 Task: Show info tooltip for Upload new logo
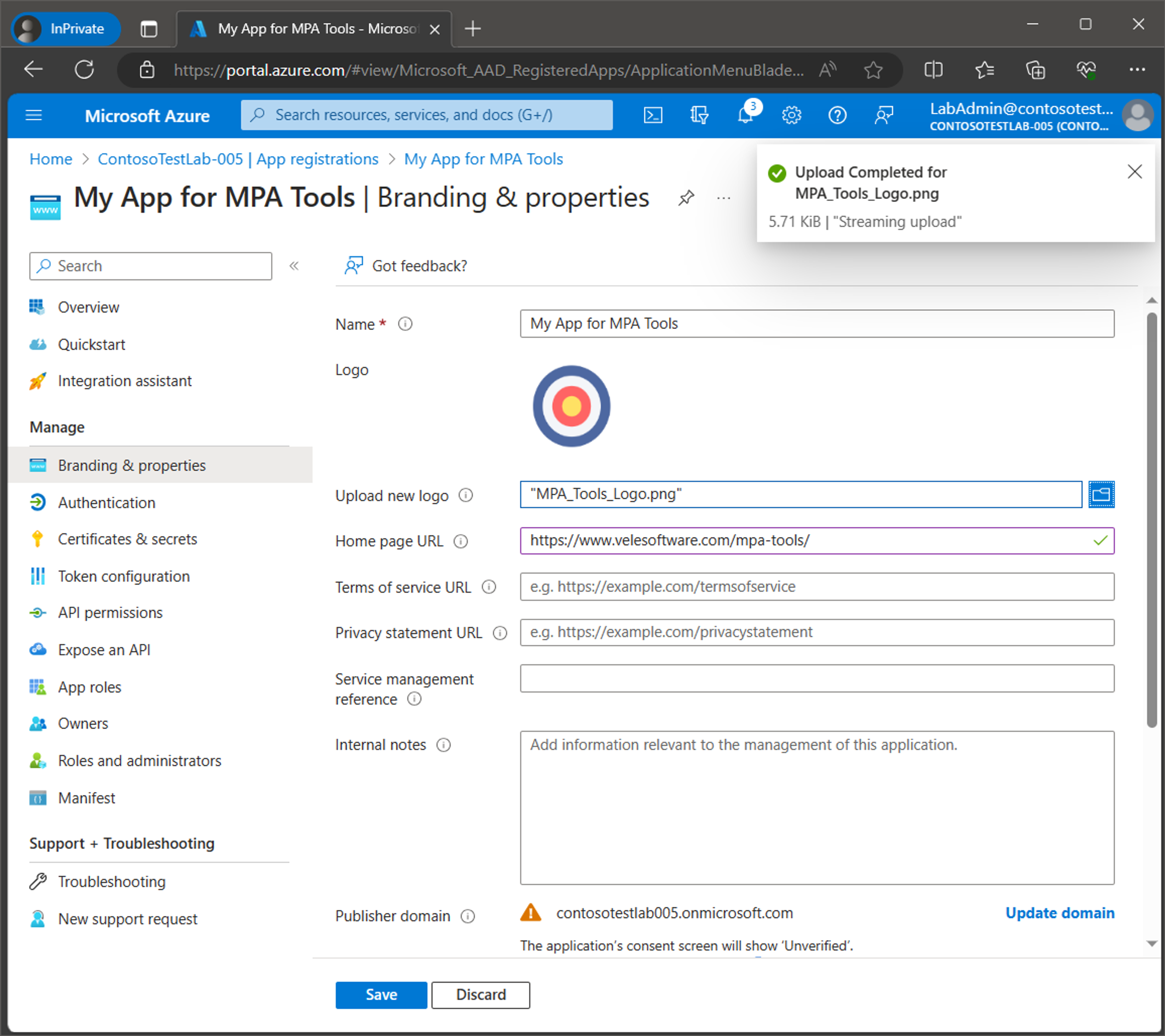466,494
